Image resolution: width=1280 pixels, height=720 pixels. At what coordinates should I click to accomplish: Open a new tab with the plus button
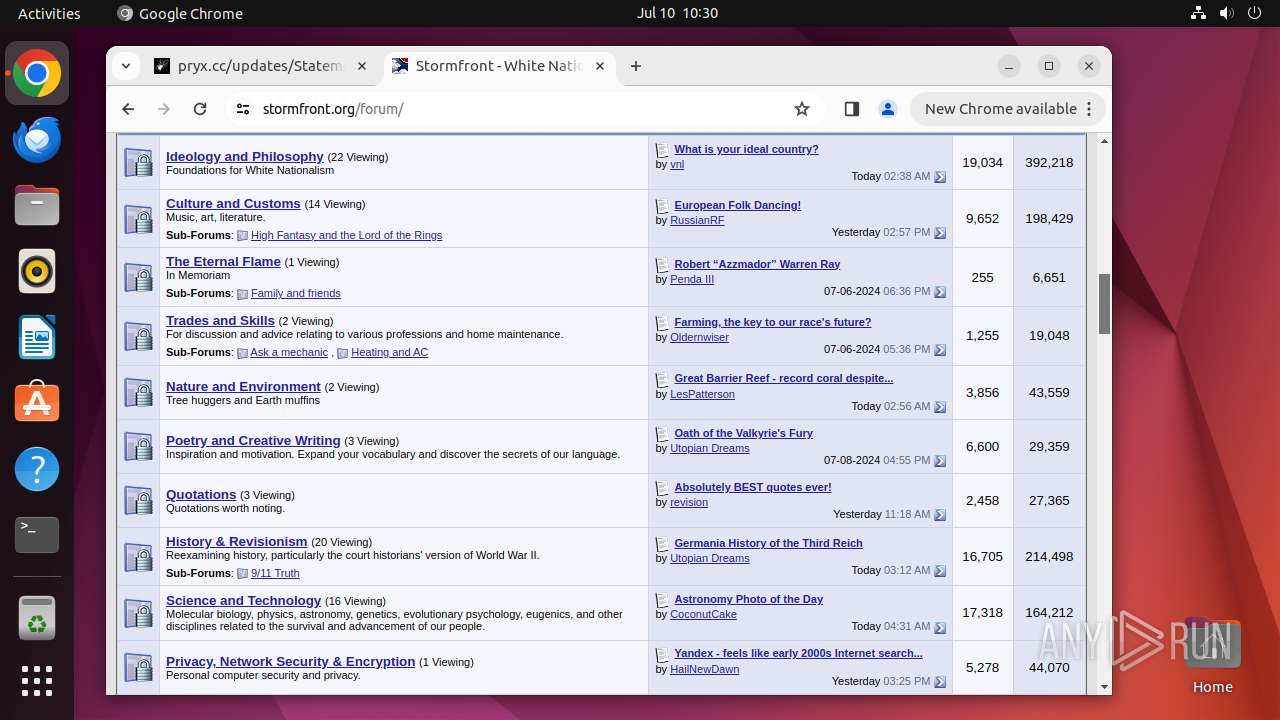pyautogui.click(x=636, y=66)
